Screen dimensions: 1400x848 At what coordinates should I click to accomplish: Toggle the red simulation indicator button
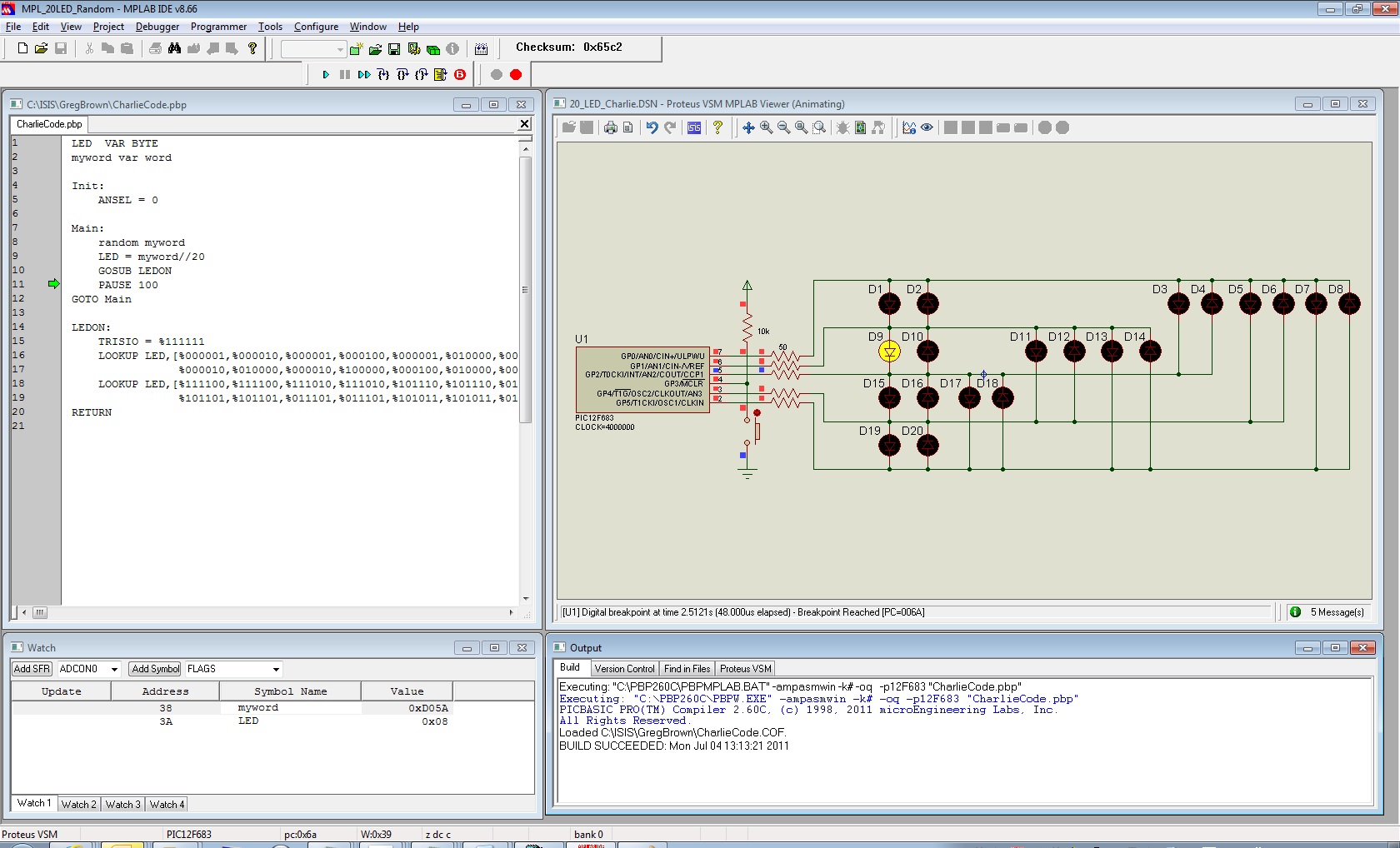pyautogui.click(x=516, y=75)
